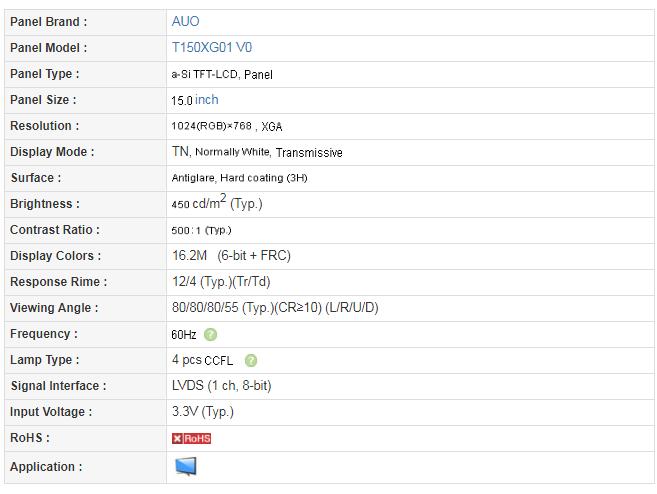Click the a-Si TFT-LCD, Panel value
The image size is (657, 494).
point(222,75)
